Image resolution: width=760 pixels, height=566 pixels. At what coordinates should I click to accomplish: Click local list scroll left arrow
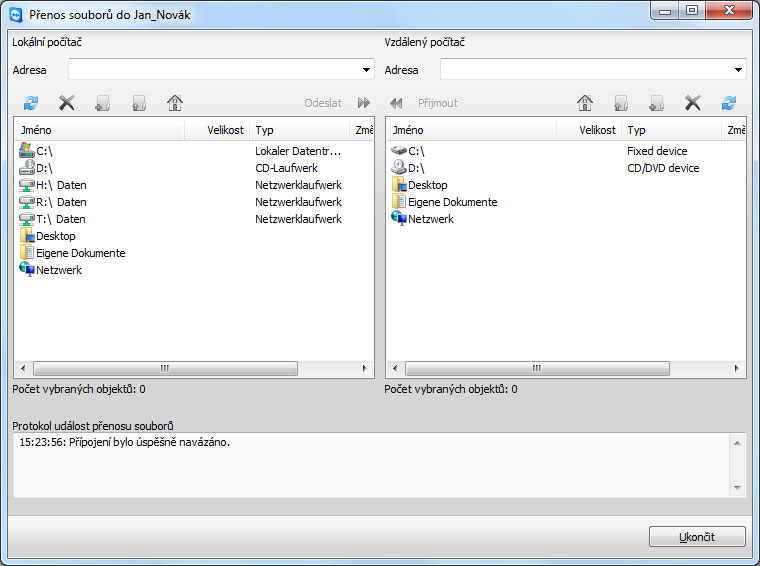coord(23,368)
